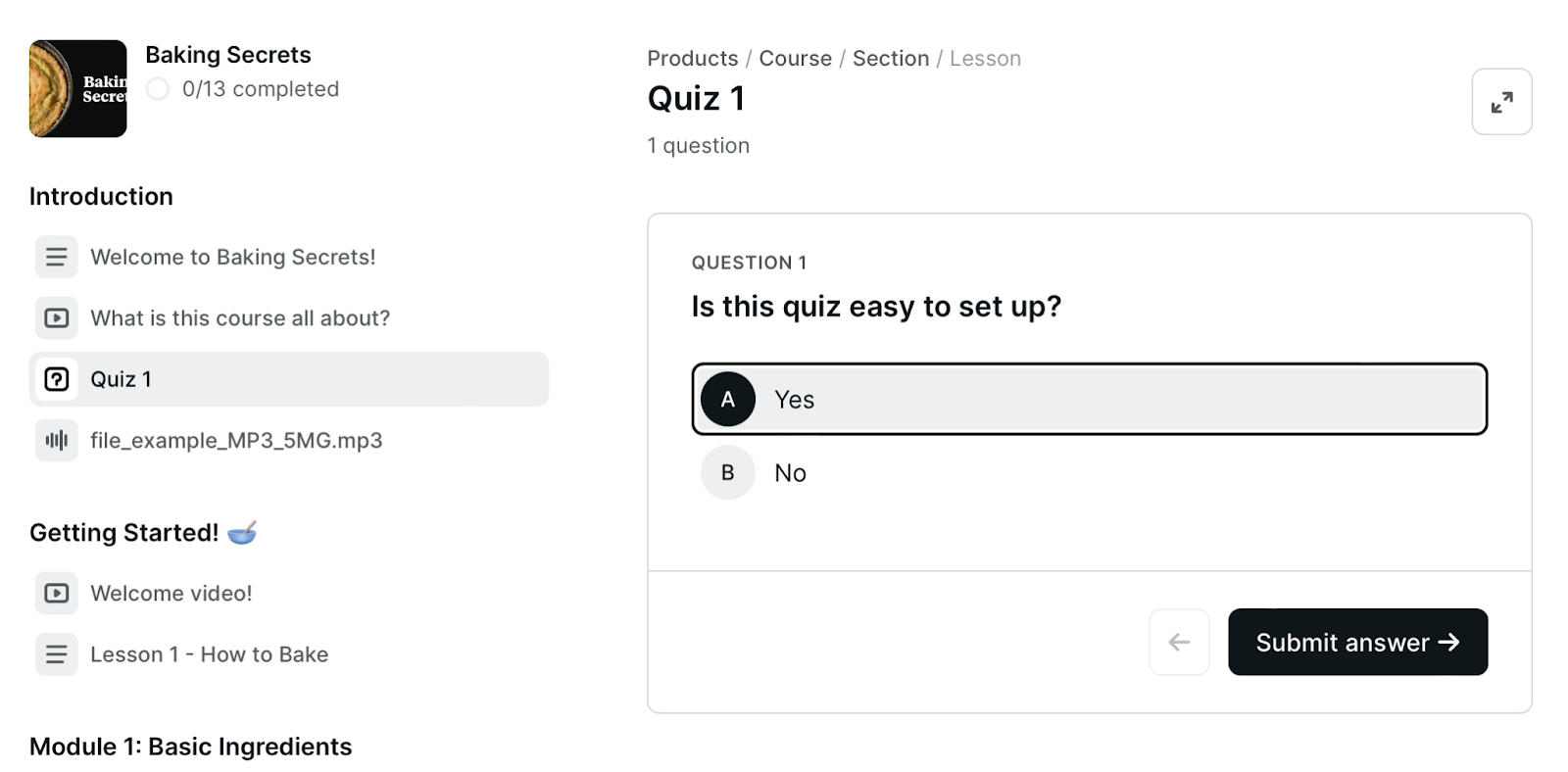The width and height of the screenshot is (1568, 772).
Task: Submit the answer to the quiz
Action: pyautogui.click(x=1357, y=643)
